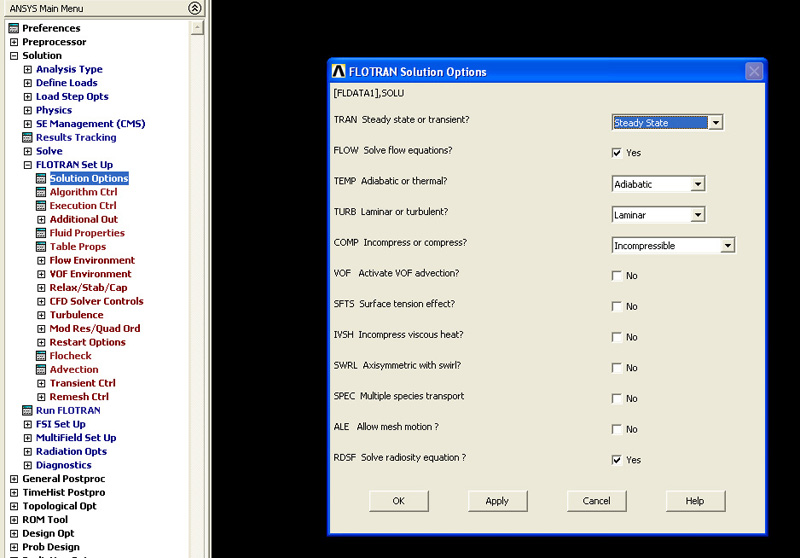Click the Execution Ctrl dialog icon
This screenshot has width=800, height=558.
tap(41, 206)
